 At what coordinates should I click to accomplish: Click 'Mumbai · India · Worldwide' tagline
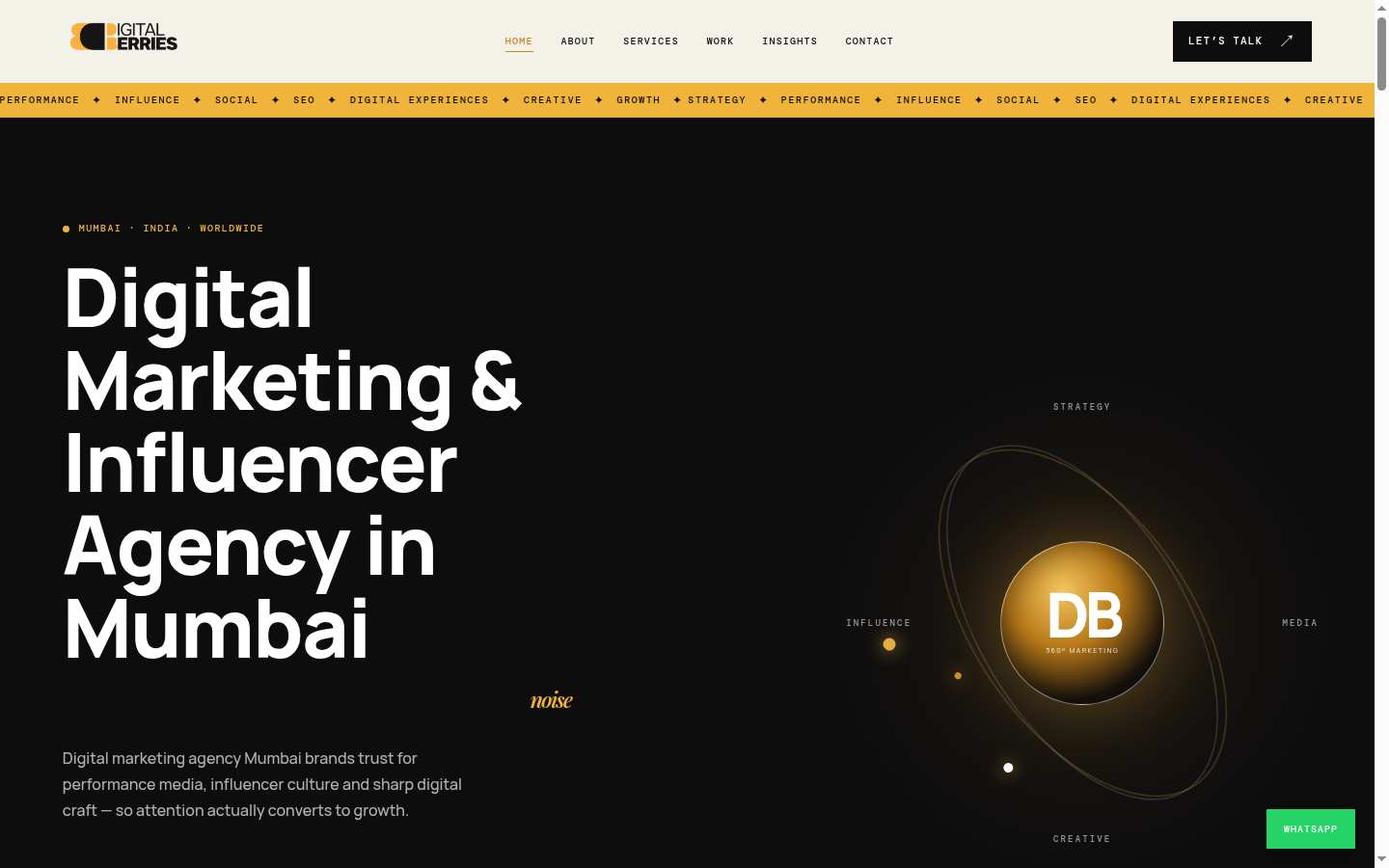tap(171, 229)
